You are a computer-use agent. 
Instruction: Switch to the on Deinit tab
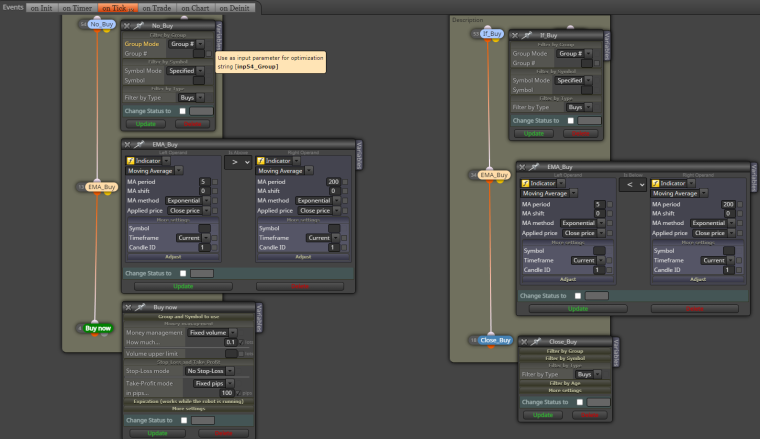coord(235,8)
